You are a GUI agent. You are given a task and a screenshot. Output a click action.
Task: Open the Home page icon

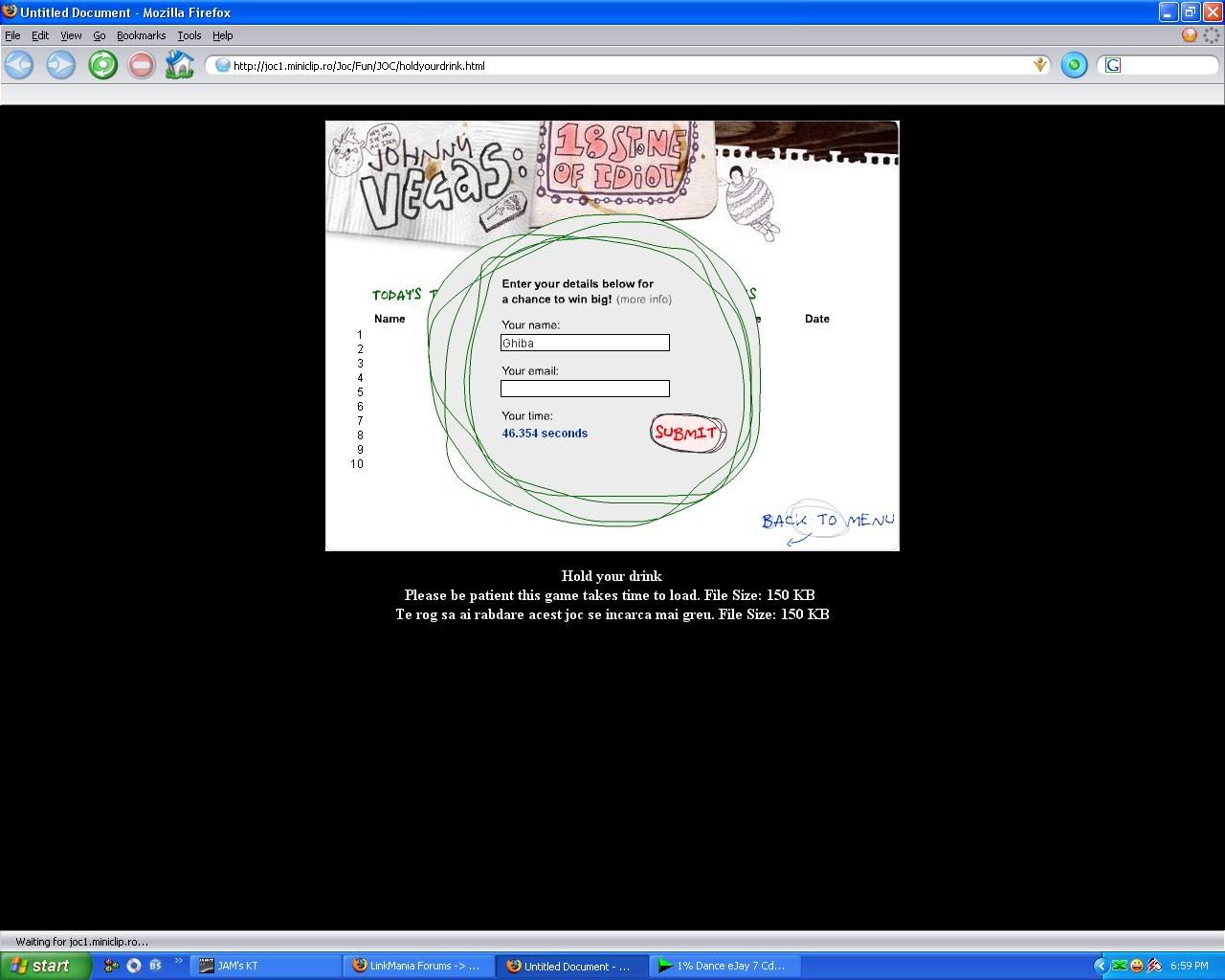point(179,65)
